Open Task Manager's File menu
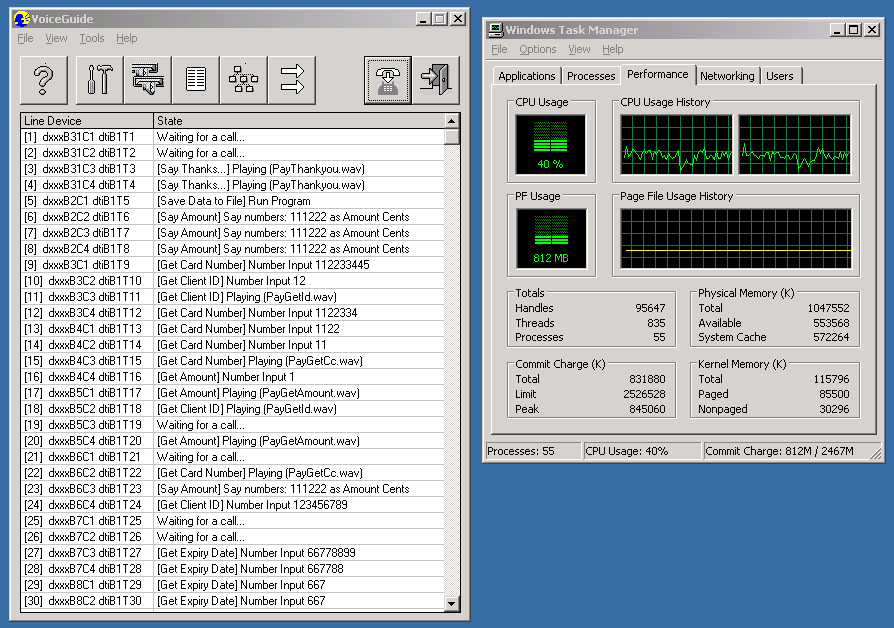Viewport: 894px width, 628px height. 499,49
